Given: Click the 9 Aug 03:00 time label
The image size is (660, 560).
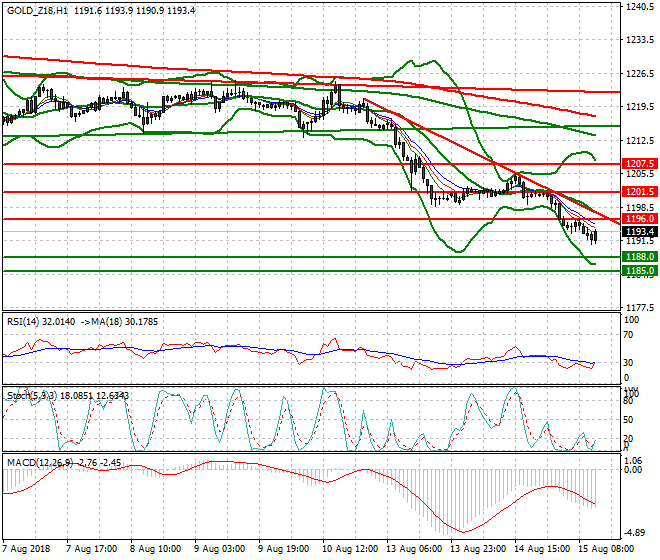Looking at the screenshot, I should coord(219,549).
